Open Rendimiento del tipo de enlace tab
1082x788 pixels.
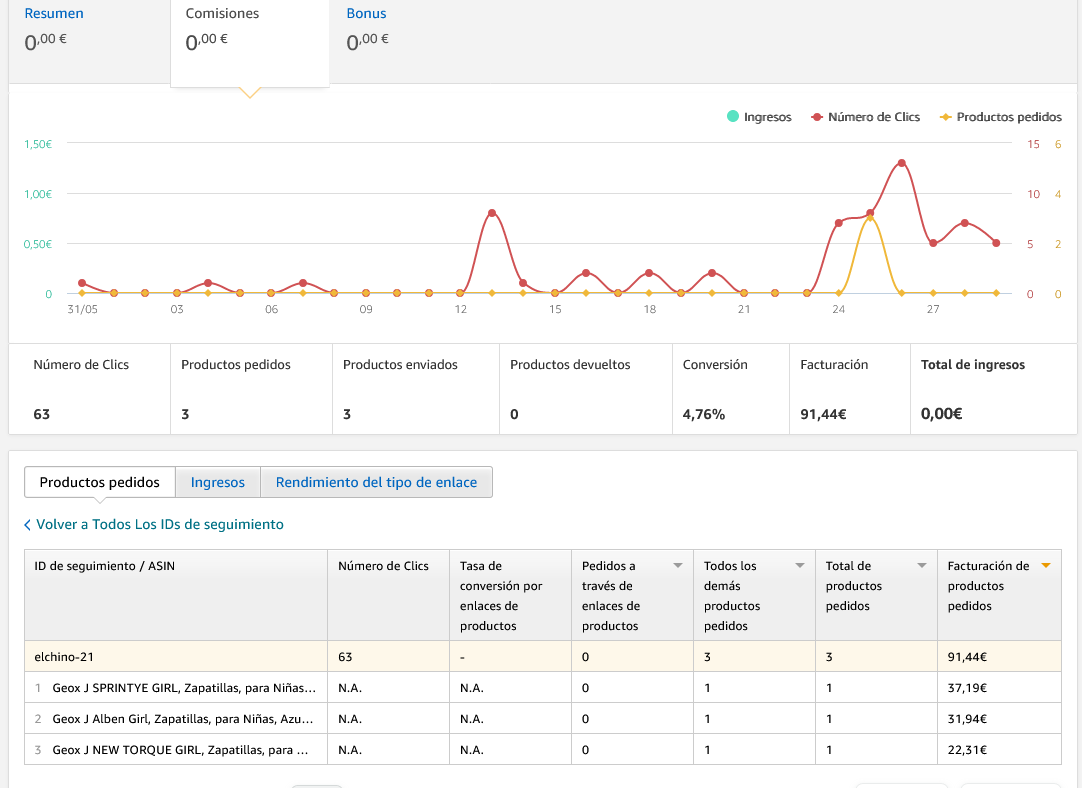376,482
